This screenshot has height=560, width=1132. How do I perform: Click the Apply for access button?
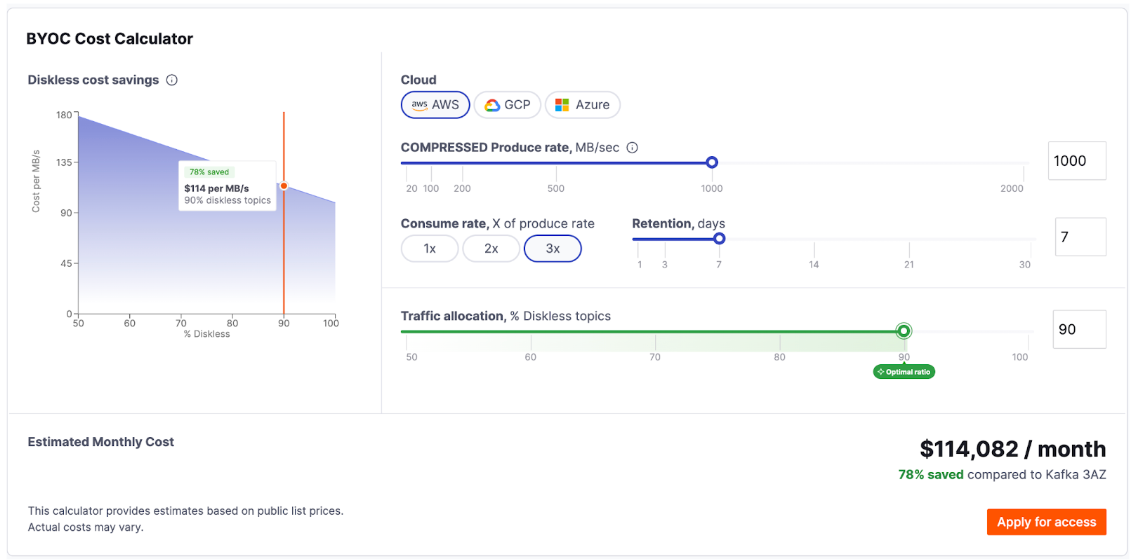1047,522
